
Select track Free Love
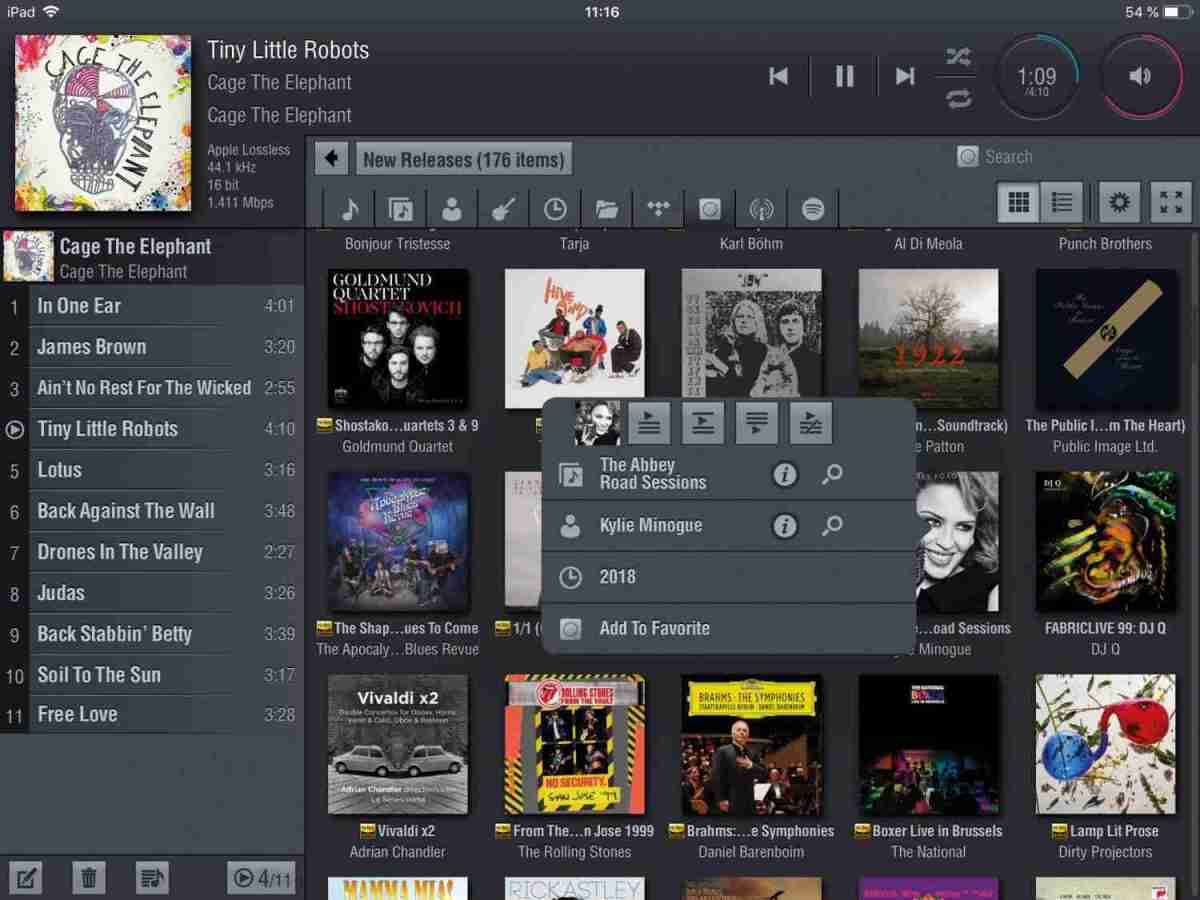tap(151, 715)
